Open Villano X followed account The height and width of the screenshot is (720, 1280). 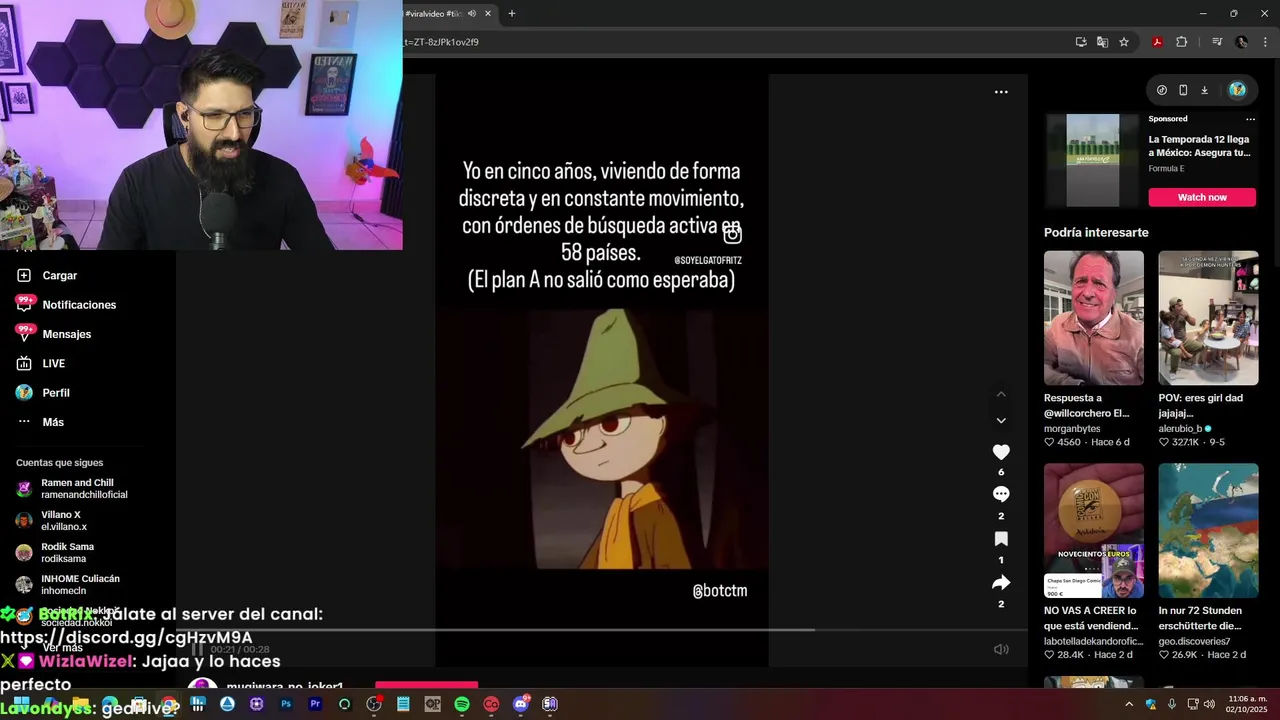pos(52,521)
